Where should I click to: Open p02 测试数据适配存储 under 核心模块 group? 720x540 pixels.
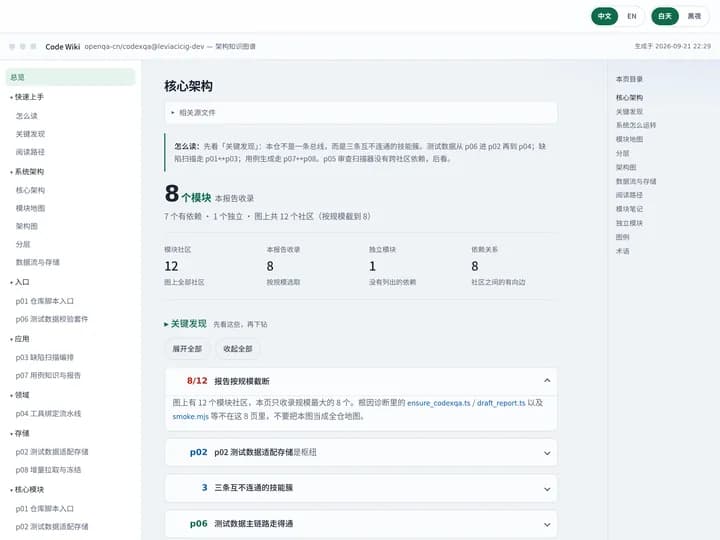click(x=52, y=527)
